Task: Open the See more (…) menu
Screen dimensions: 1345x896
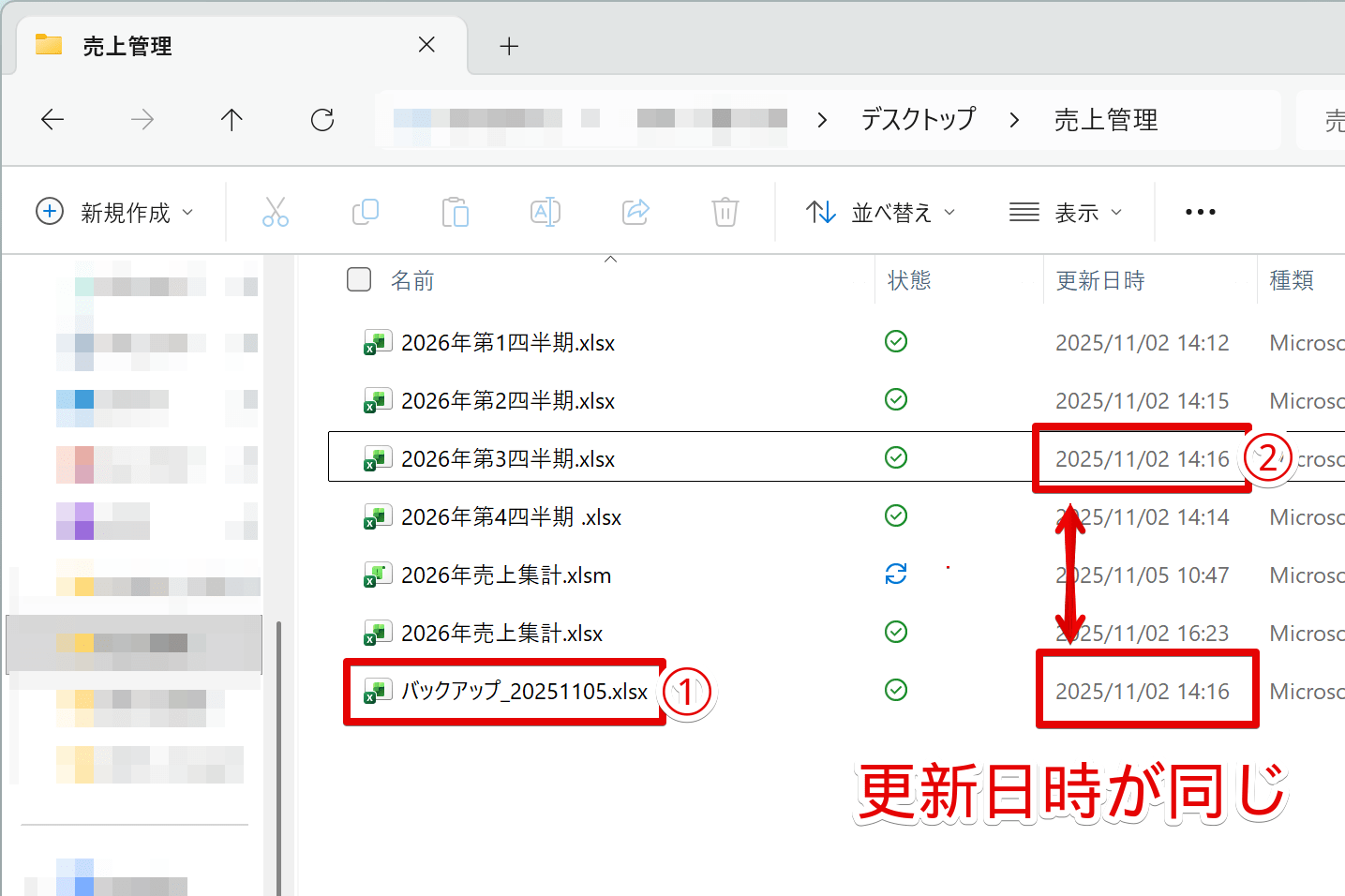Action: [x=1200, y=212]
